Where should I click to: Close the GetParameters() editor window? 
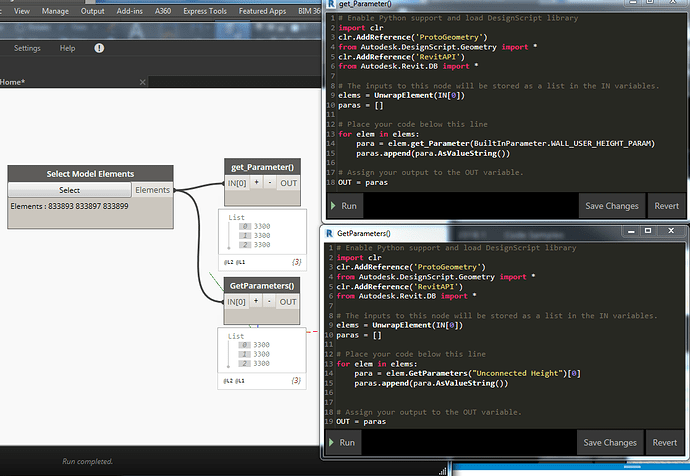[x=671, y=231]
